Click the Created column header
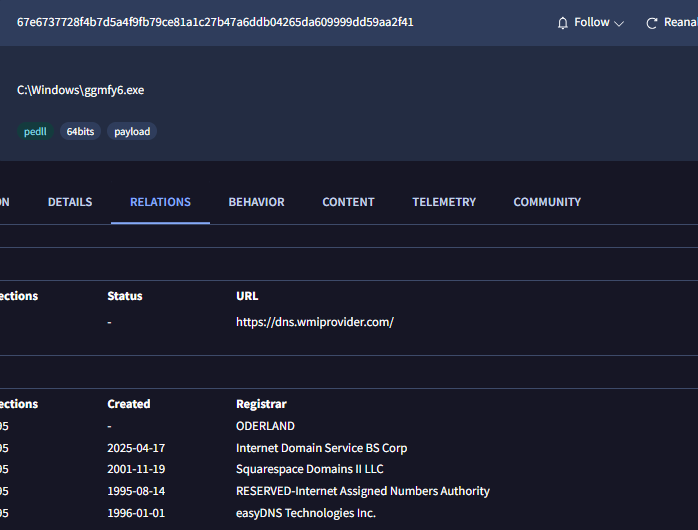 click(x=129, y=404)
